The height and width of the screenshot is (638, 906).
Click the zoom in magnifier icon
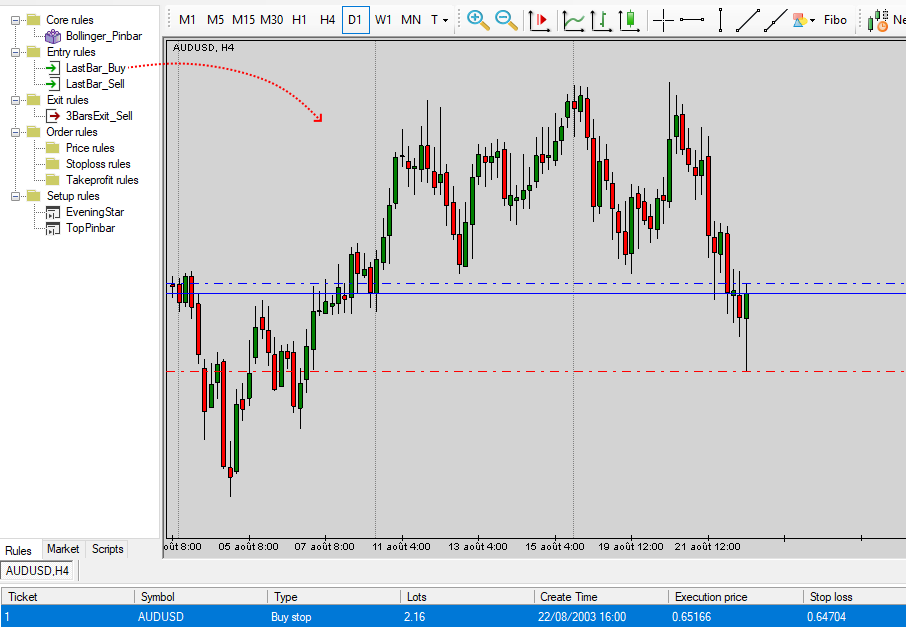pyautogui.click(x=478, y=19)
